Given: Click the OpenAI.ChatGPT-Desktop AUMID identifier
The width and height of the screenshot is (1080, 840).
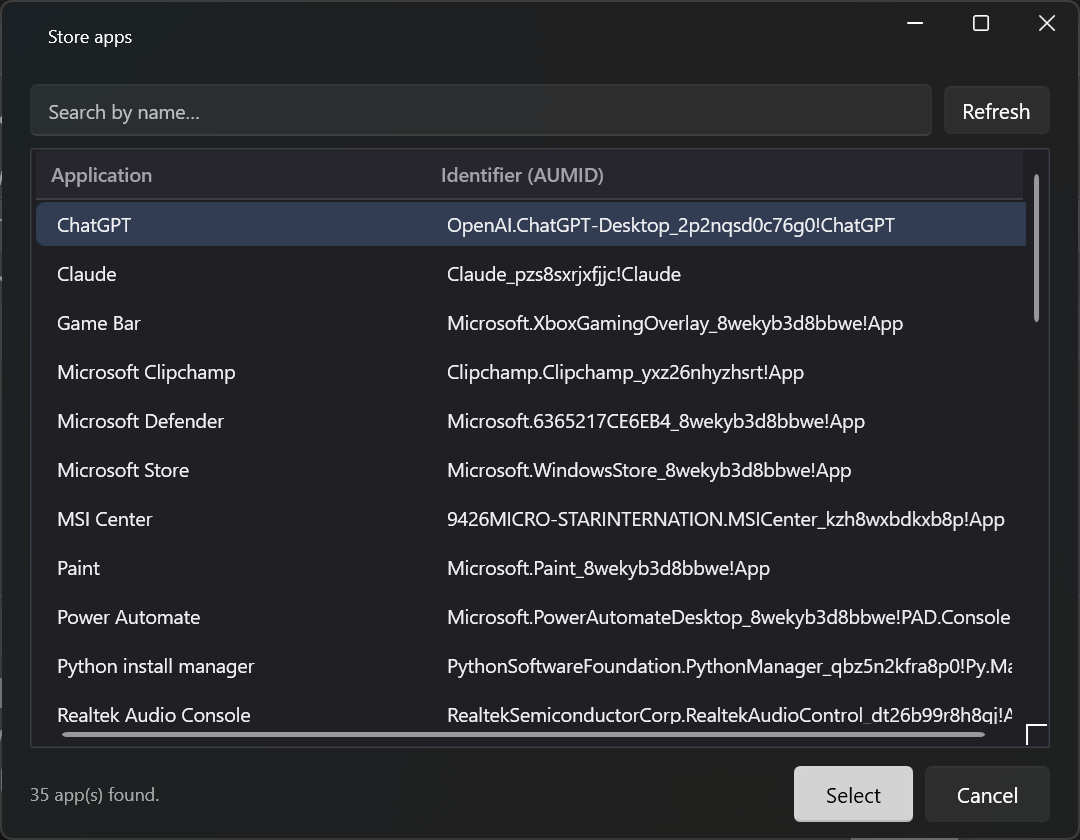Looking at the screenshot, I should [670, 225].
